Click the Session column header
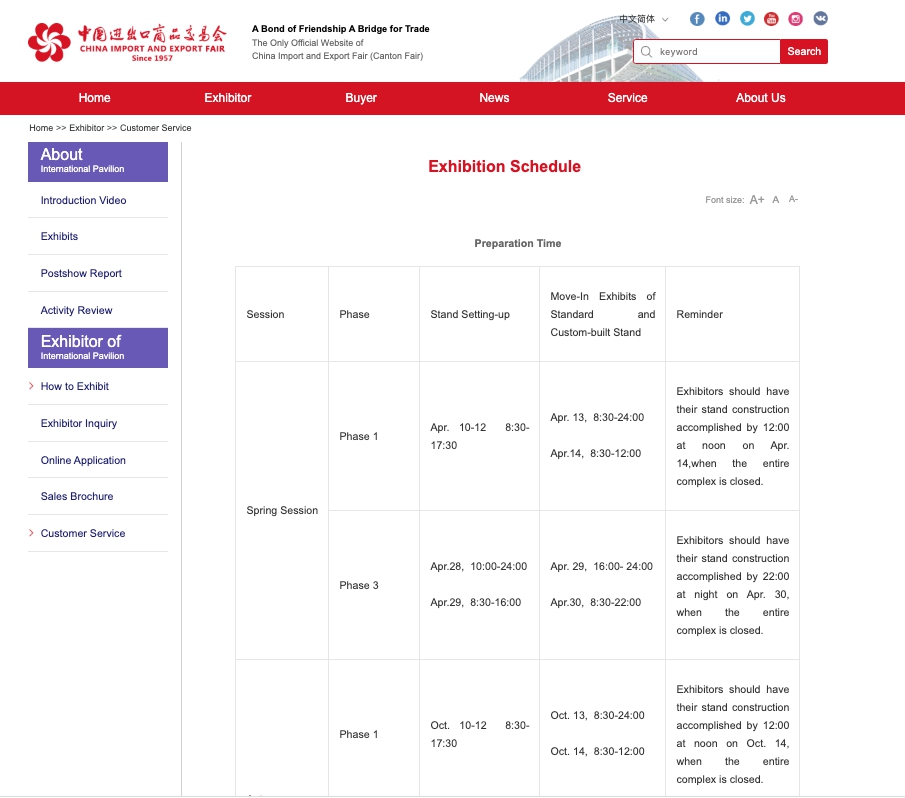This screenshot has width=905, height=798. (265, 314)
